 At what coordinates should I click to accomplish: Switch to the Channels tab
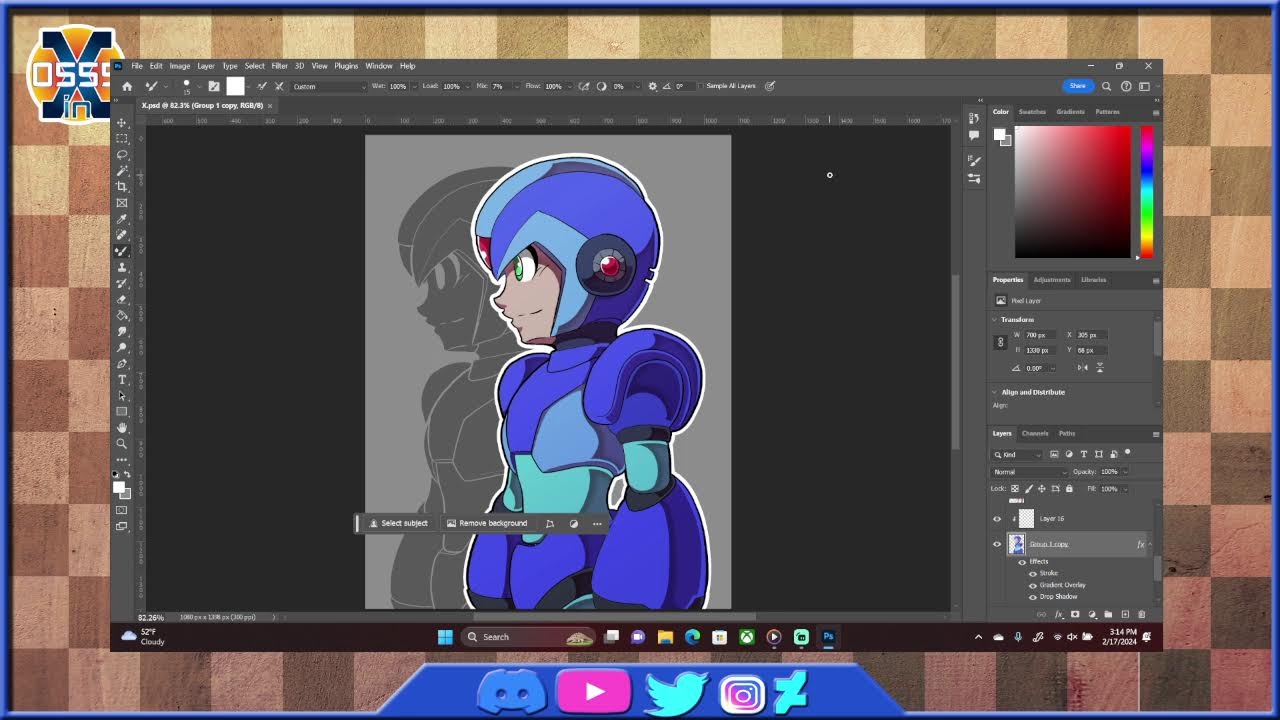tap(1035, 433)
